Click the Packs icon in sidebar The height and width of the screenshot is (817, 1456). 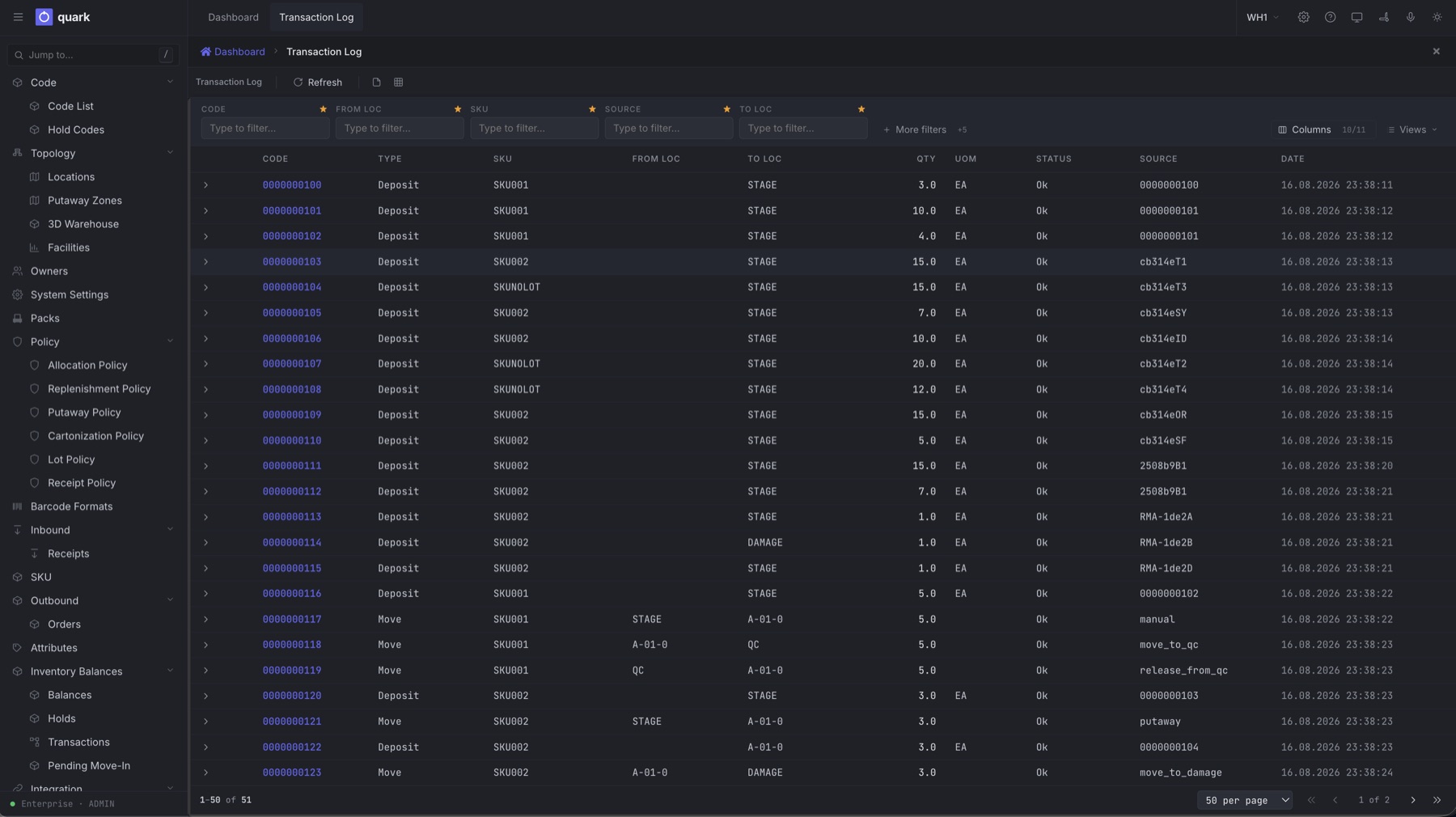coord(17,318)
